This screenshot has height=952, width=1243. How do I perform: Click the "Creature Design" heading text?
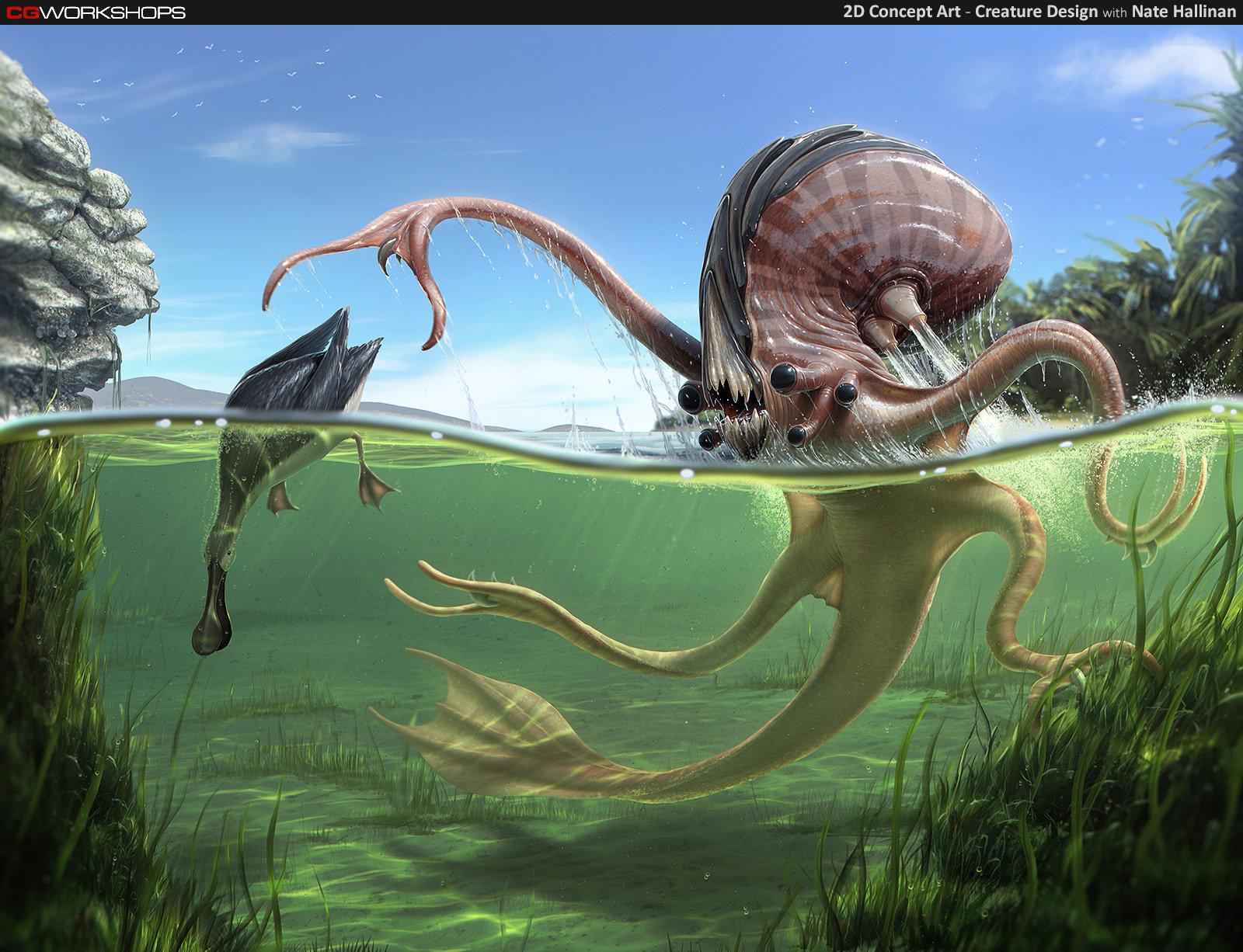pos(1036,12)
